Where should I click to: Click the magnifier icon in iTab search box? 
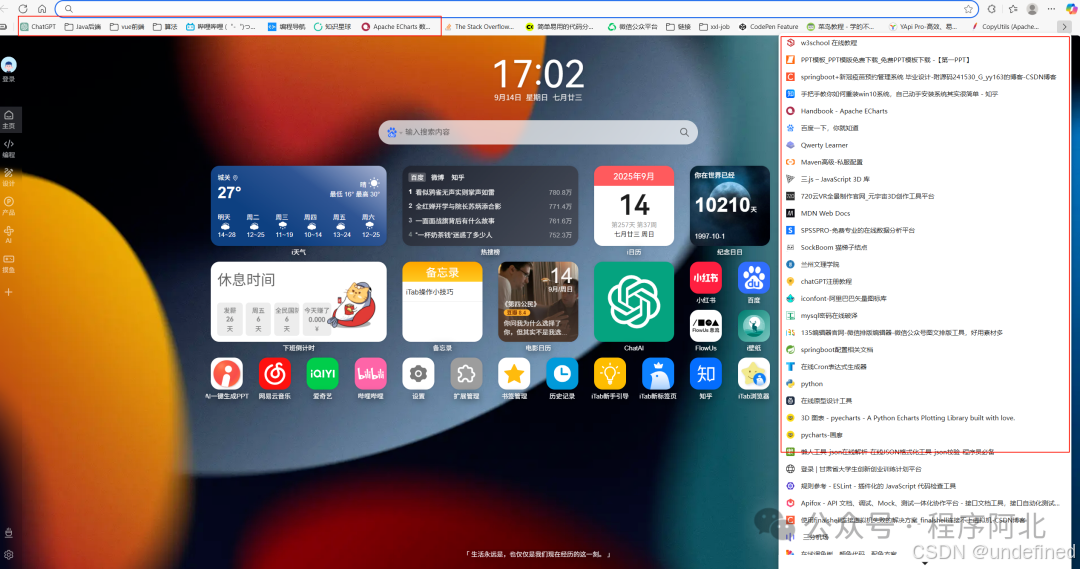(684, 132)
